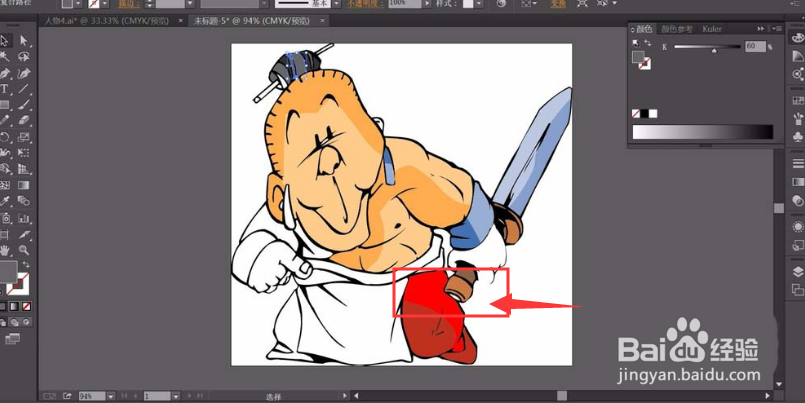Set toolbox paint mode to Gradient
Viewport: 805px width, 403px height.
tap(14, 306)
